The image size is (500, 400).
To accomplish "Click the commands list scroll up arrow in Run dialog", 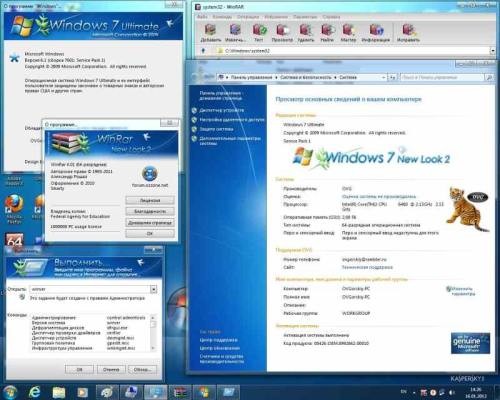I will click(153, 317).
